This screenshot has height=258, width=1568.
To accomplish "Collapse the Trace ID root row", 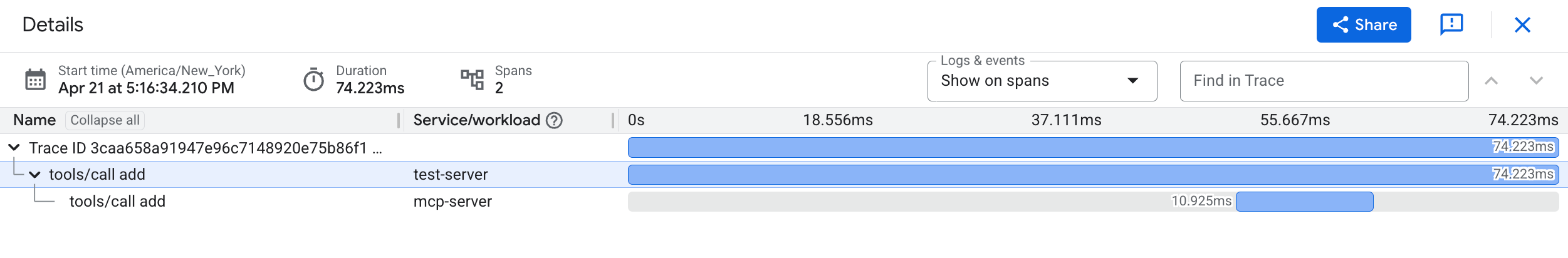I will click(14, 148).
